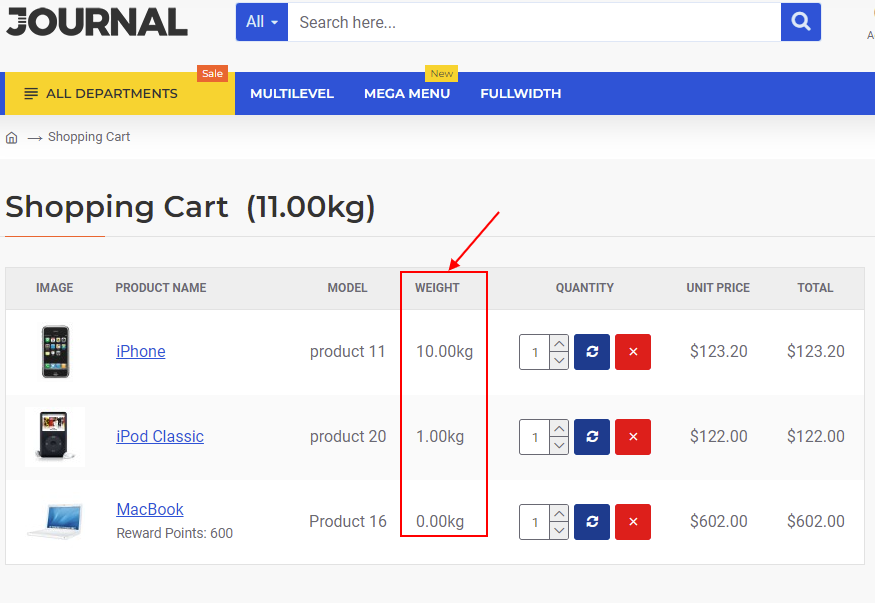Image resolution: width=875 pixels, height=603 pixels.
Task: Click the refresh icon on the iPod Classic row
Action: click(x=591, y=437)
